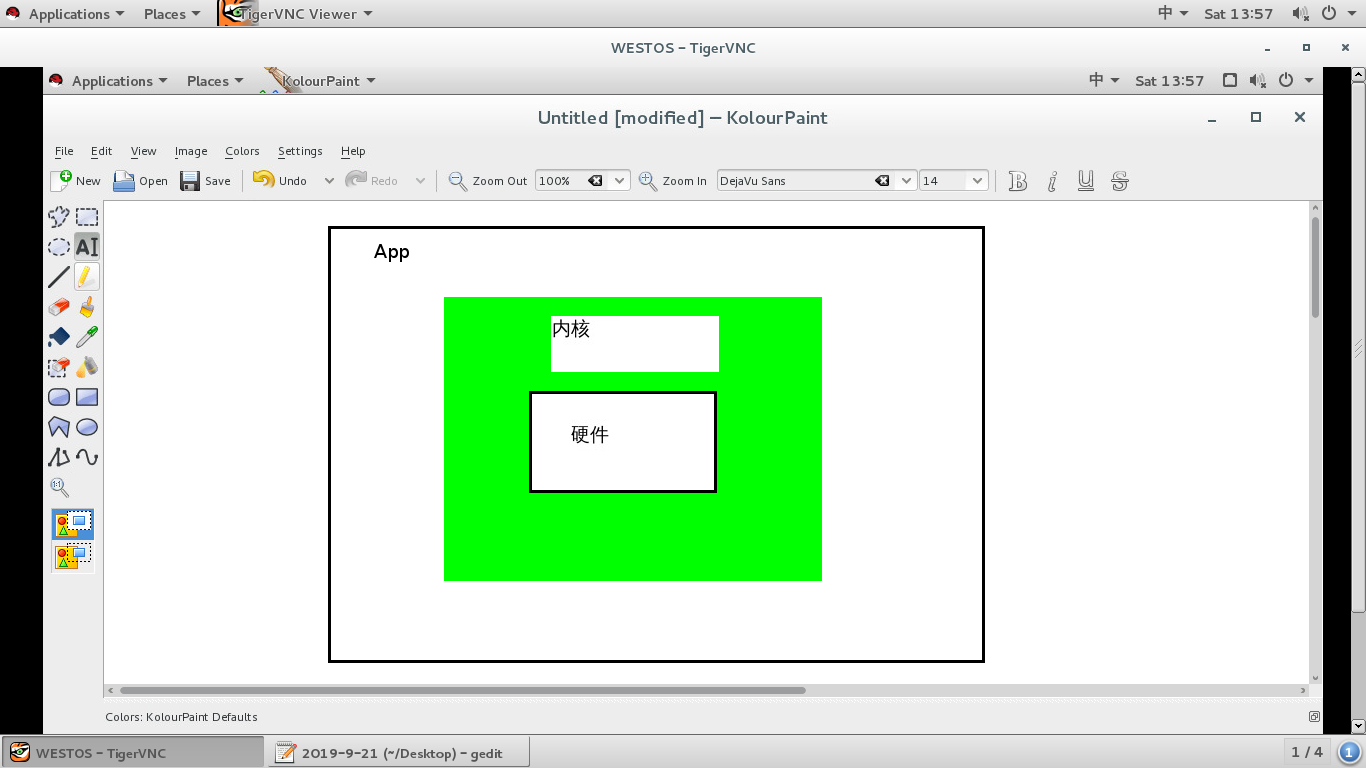Click the vertical canvas scrollbar
Screen dimensions: 1366x768
[x=1316, y=268]
